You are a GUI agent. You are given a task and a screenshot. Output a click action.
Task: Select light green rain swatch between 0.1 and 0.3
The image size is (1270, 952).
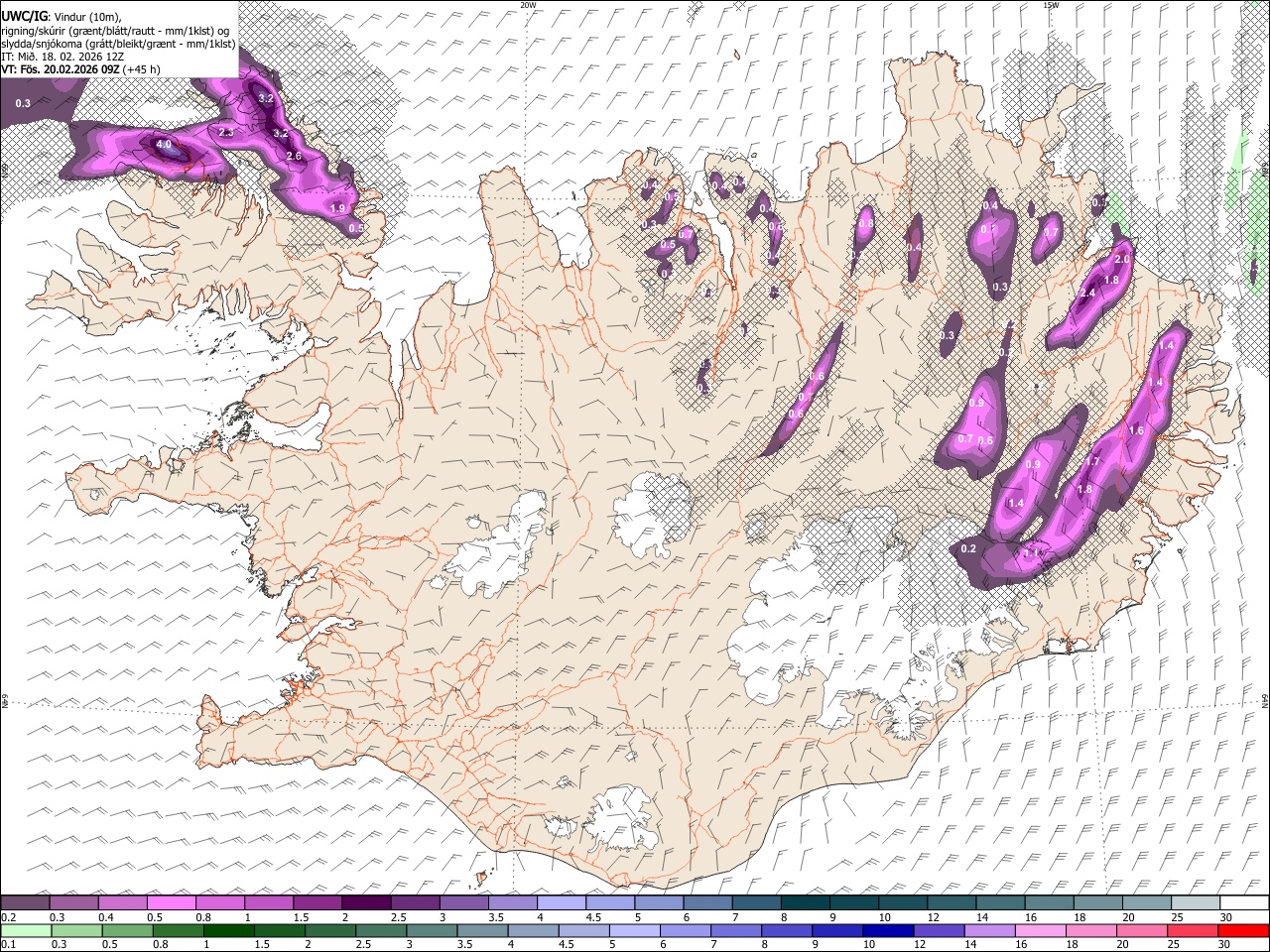pos(25,930)
